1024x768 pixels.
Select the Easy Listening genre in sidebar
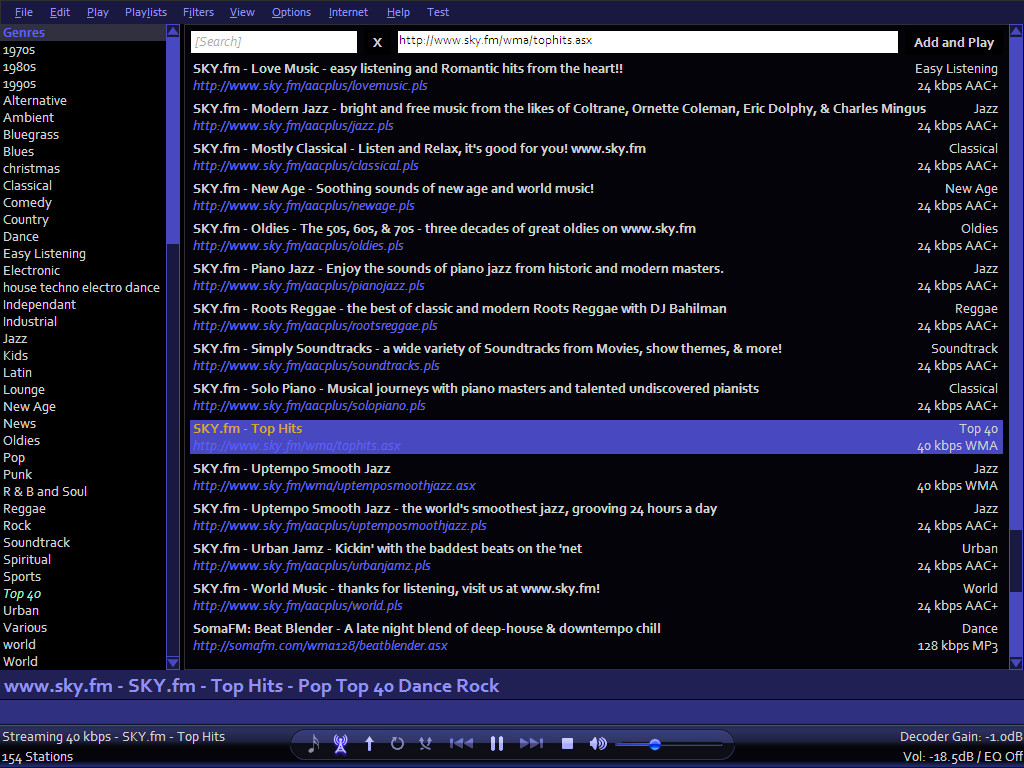[x=44, y=253]
